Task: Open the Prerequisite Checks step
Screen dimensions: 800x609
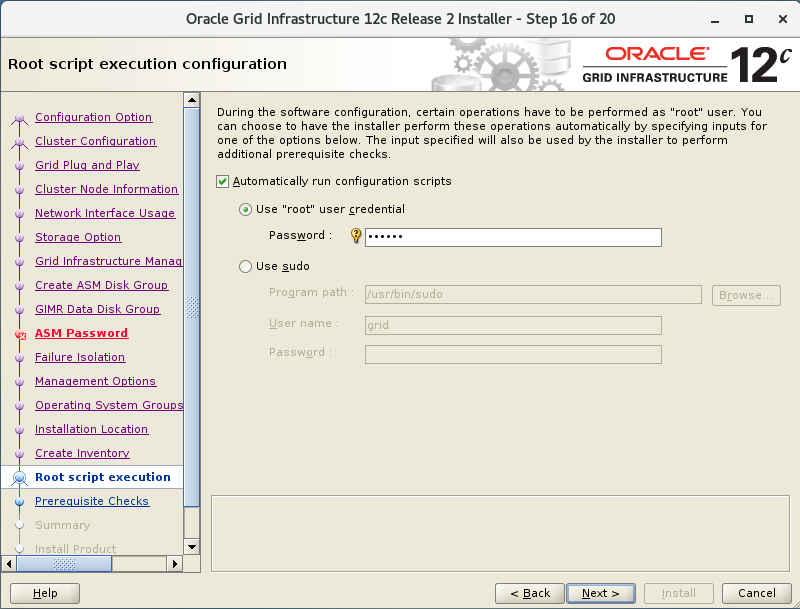Action: pyautogui.click(x=92, y=501)
